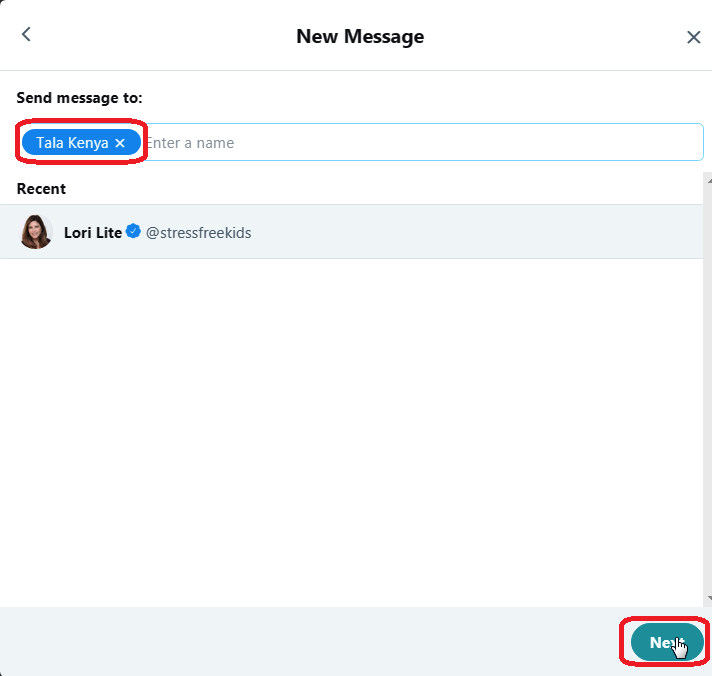Click the scrollbar up arrow
The width and height of the screenshot is (712, 676).
[x=708, y=181]
